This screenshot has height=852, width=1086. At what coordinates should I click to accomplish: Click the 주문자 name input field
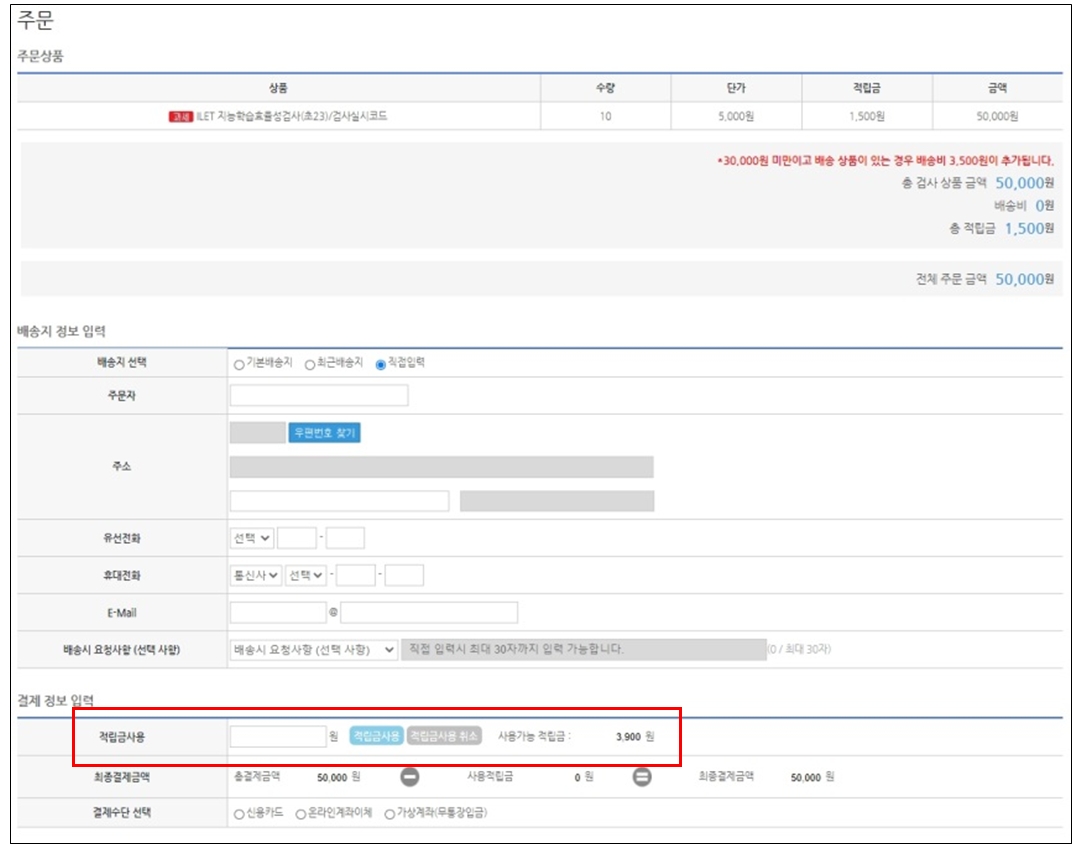[319, 396]
